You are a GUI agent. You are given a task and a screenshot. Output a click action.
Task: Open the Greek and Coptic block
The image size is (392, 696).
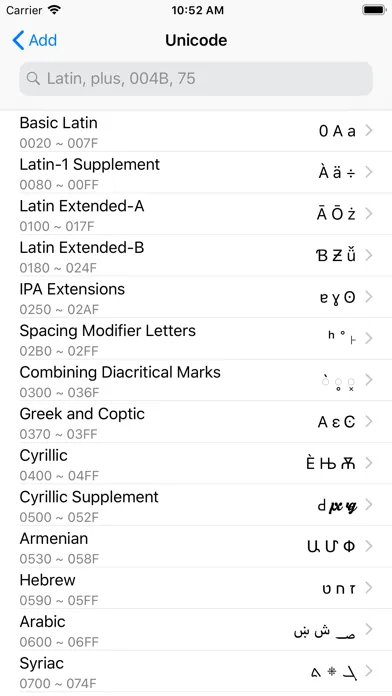(x=196, y=422)
